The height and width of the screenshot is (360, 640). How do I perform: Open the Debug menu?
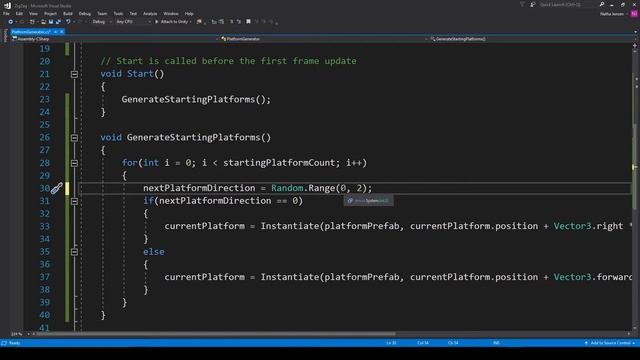(x=84, y=14)
